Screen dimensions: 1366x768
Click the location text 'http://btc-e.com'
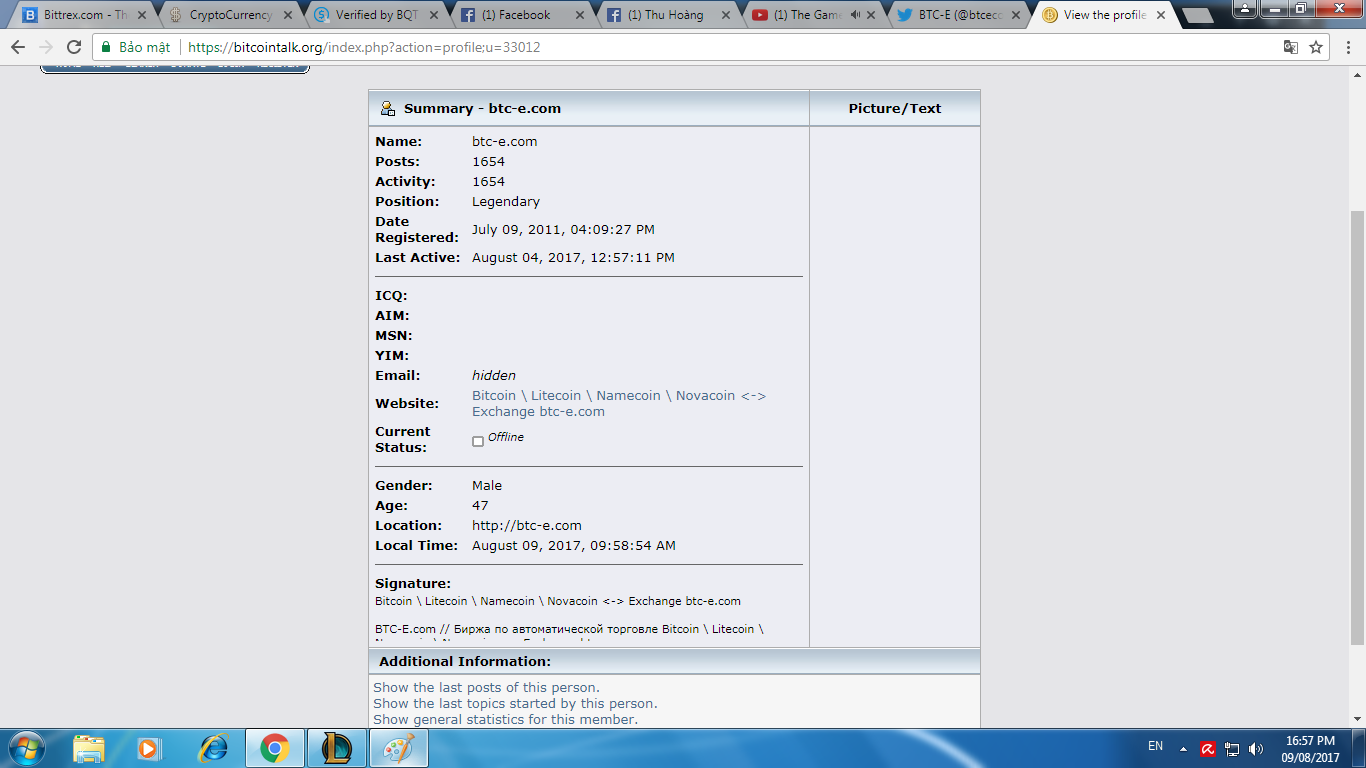pos(527,525)
